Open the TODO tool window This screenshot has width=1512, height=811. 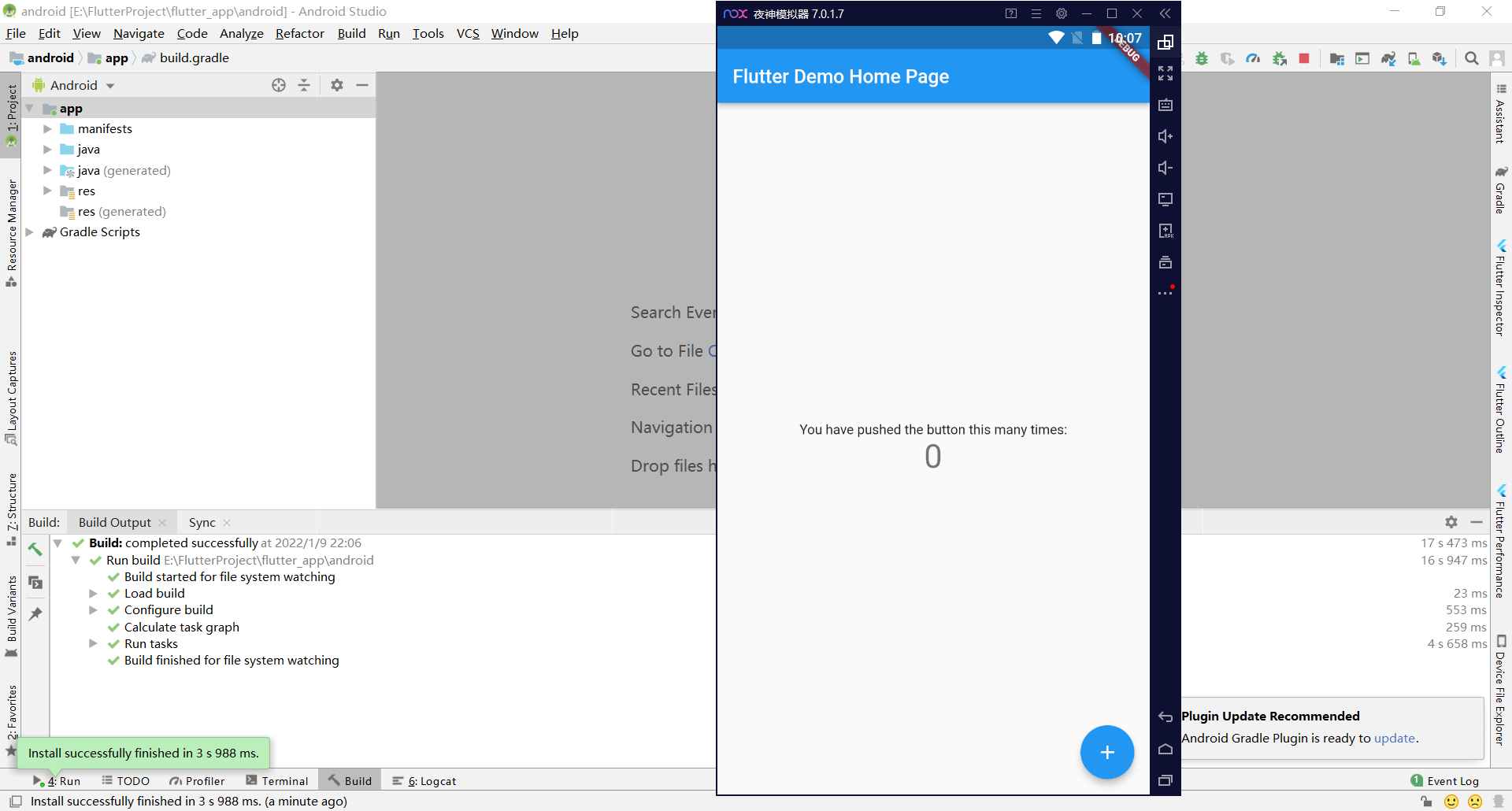pos(126,781)
